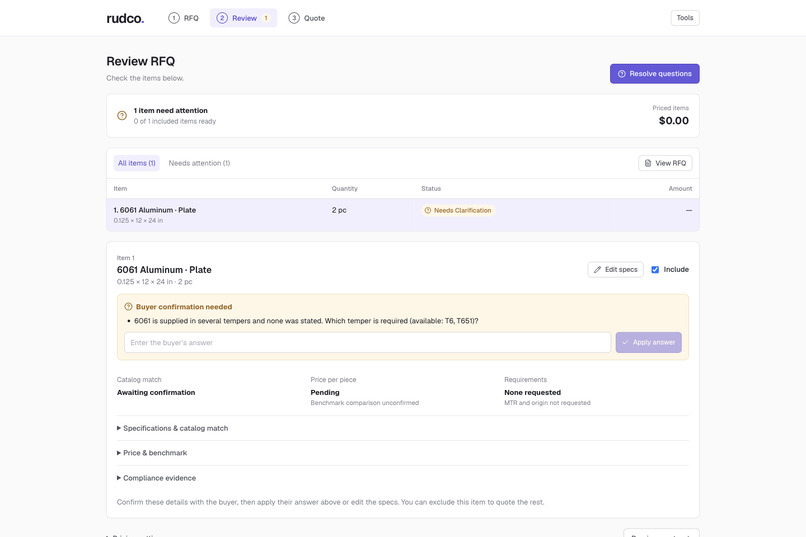This screenshot has width=806, height=537.
Task: Uncheck the Include checkbox for item 1
Action: 655,270
